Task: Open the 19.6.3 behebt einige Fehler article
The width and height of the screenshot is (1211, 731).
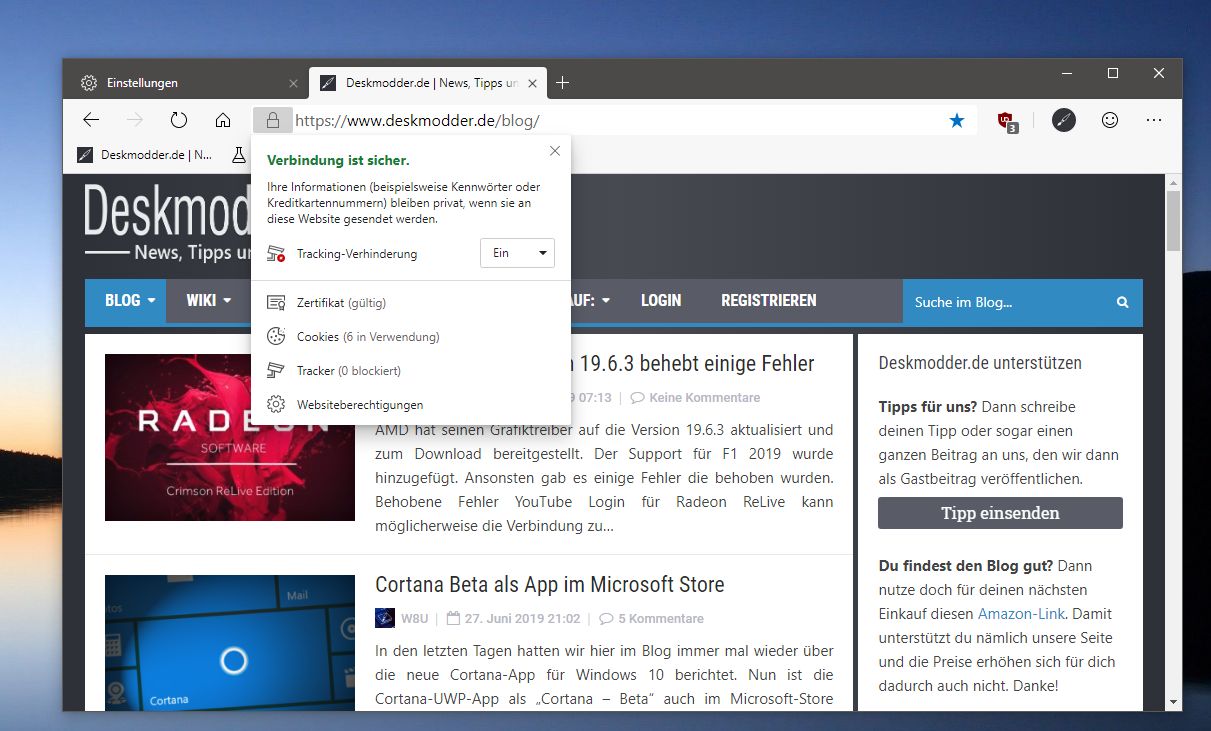Action: [693, 363]
